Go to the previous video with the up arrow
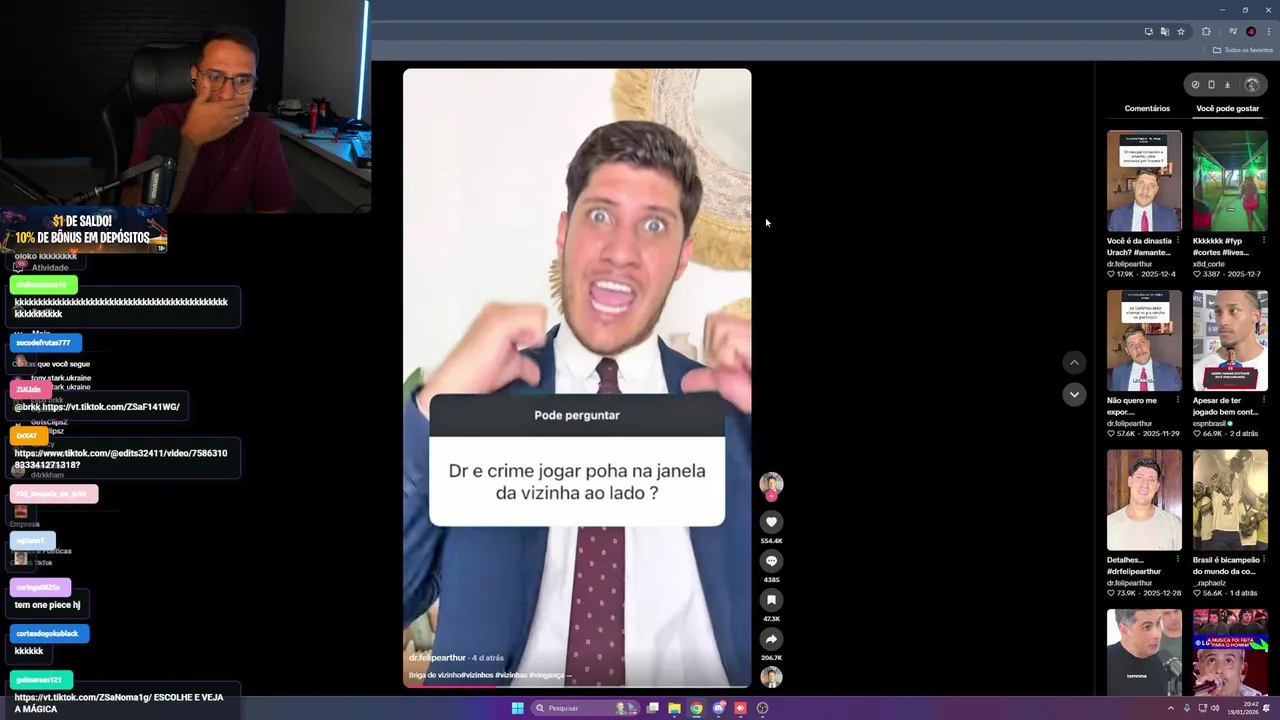The height and width of the screenshot is (720, 1280). (x=1074, y=363)
